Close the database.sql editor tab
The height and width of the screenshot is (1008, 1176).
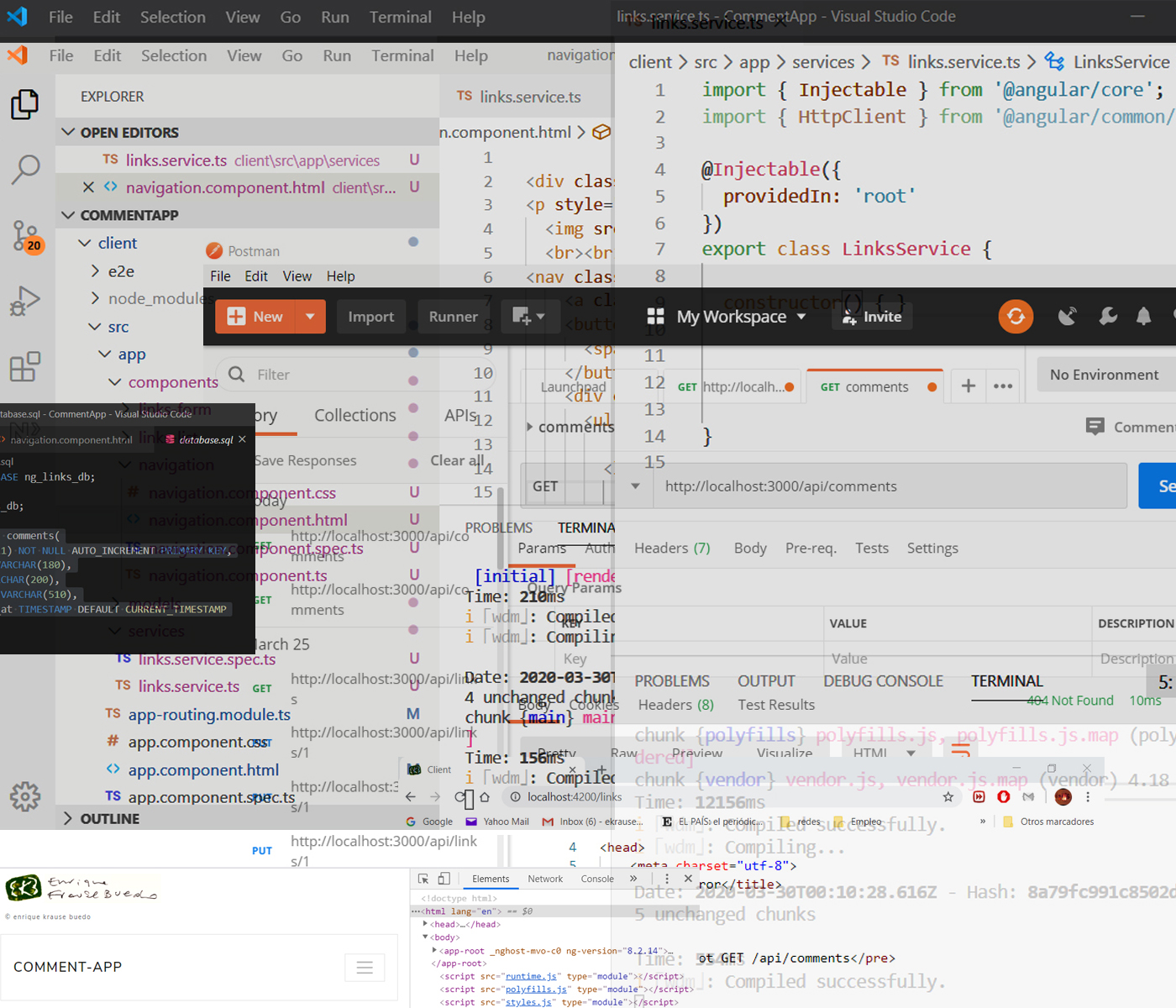tap(242, 439)
